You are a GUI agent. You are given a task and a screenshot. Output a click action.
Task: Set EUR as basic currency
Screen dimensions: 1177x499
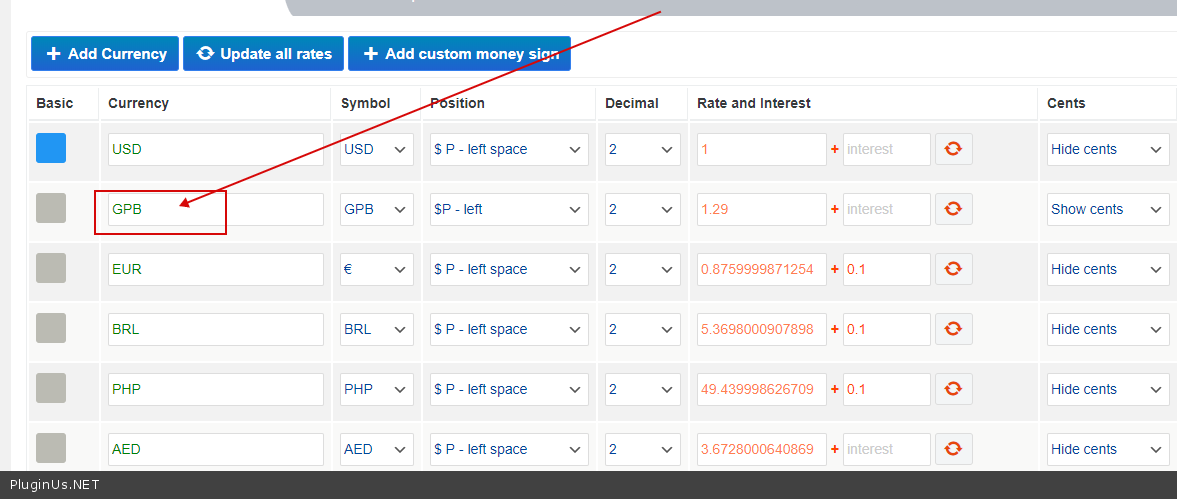[x=51, y=268]
